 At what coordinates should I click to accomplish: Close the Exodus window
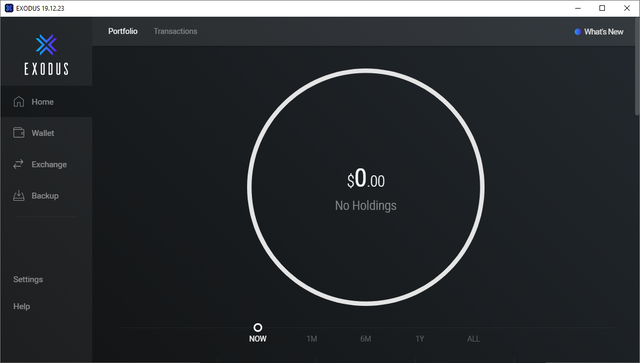[x=627, y=8]
